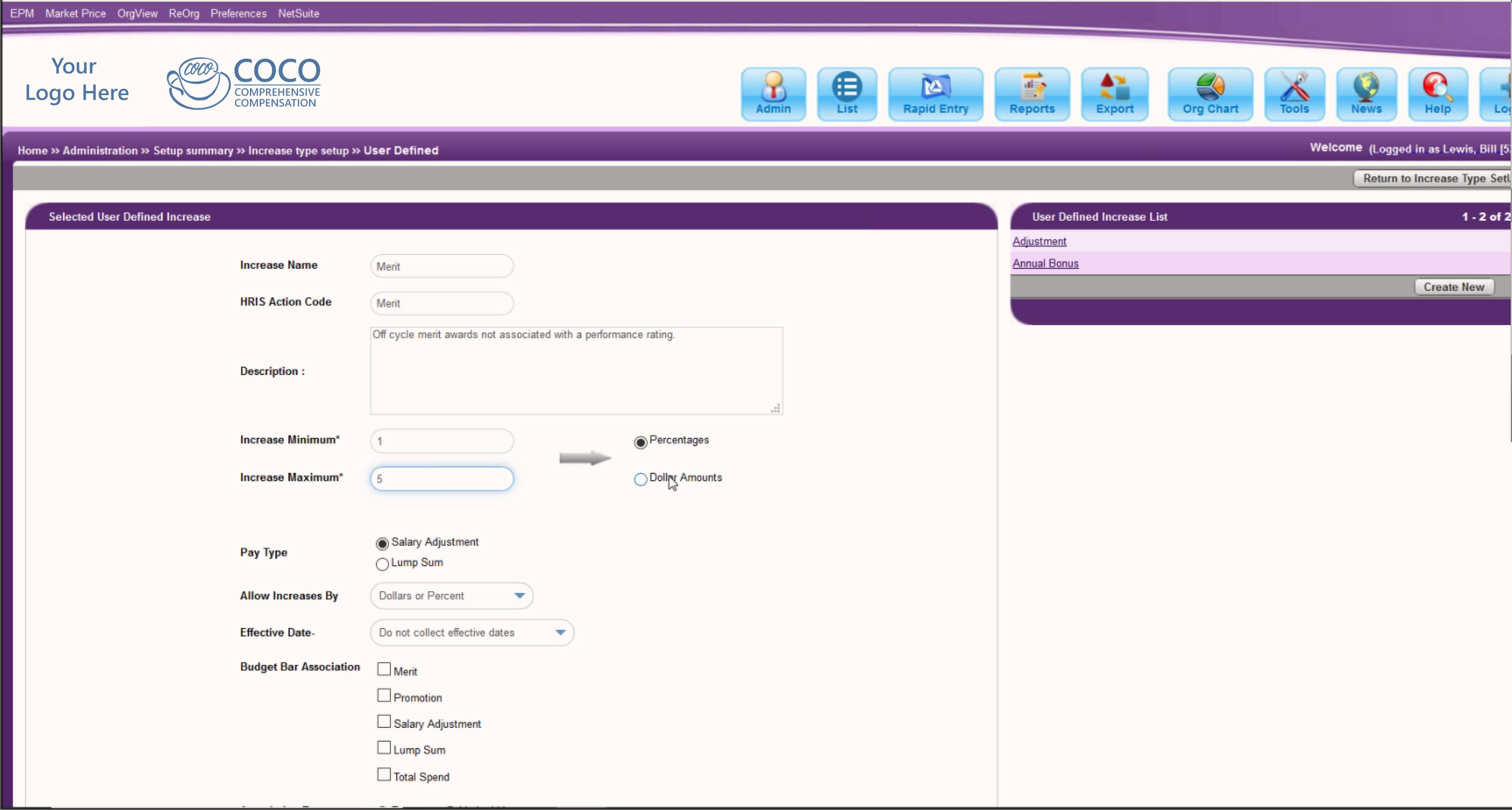Open the Effective Date dropdown
1512x810 pixels.
(x=471, y=633)
